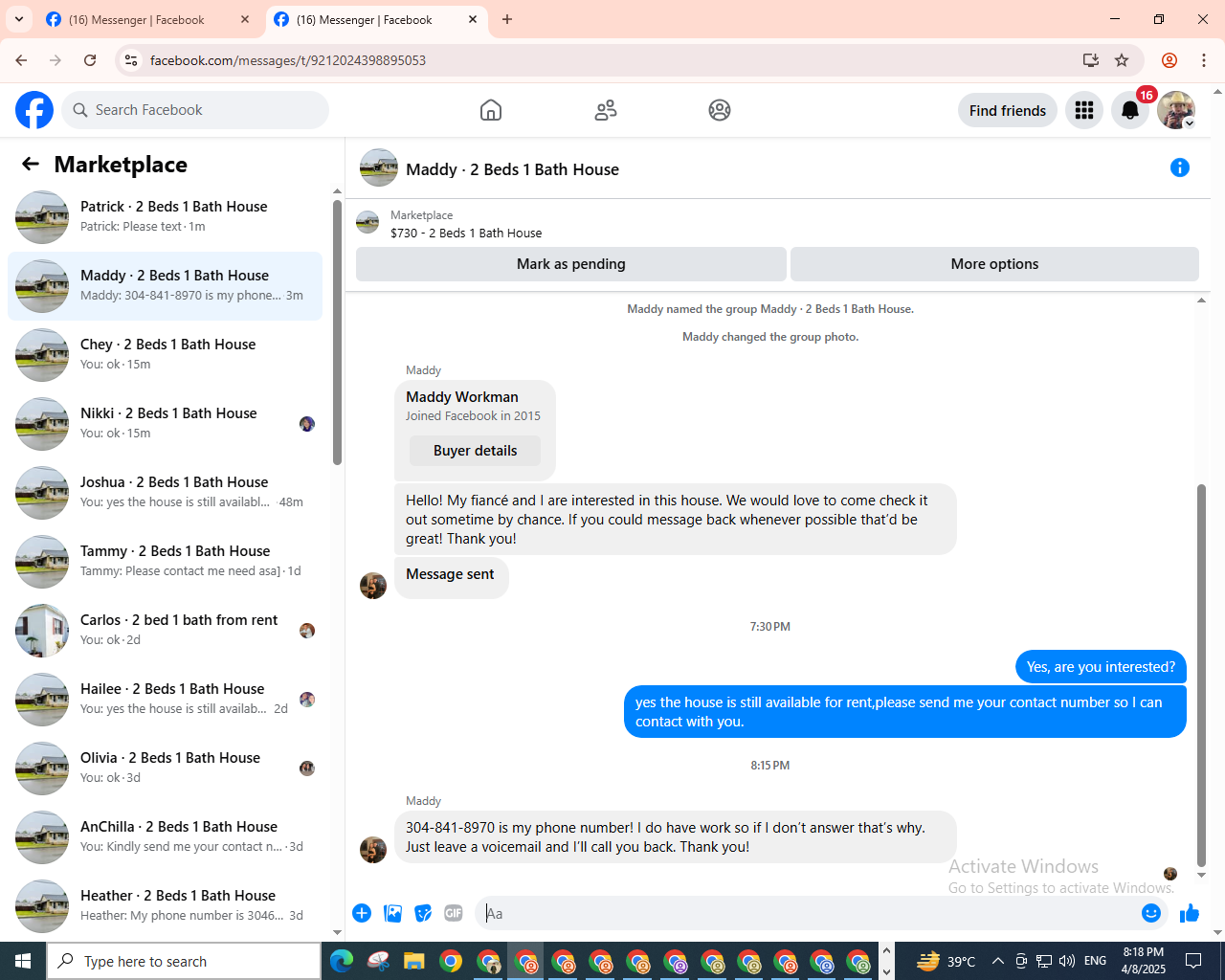Install app icon in address bar
The image size is (1225, 980).
(1091, 60)
